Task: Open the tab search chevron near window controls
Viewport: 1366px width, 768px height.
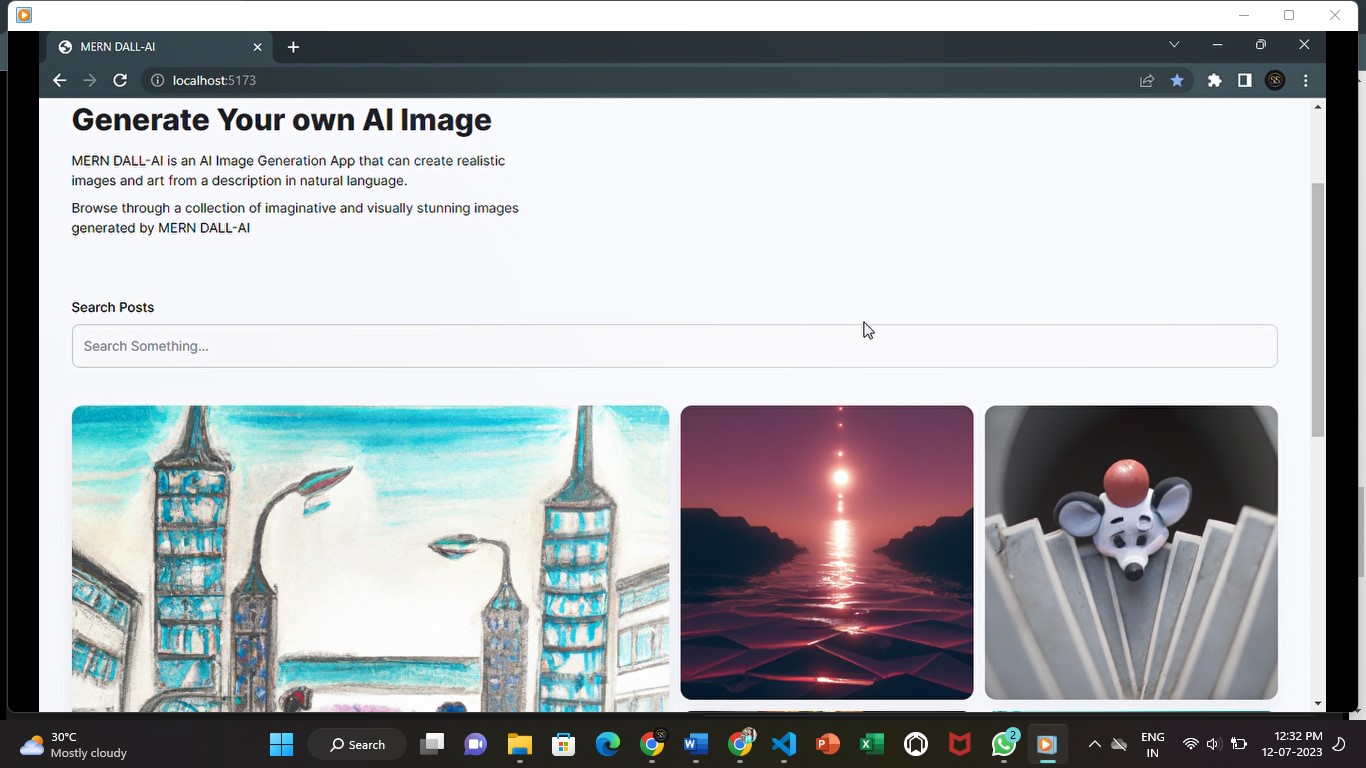Action: click(1174, 44)
